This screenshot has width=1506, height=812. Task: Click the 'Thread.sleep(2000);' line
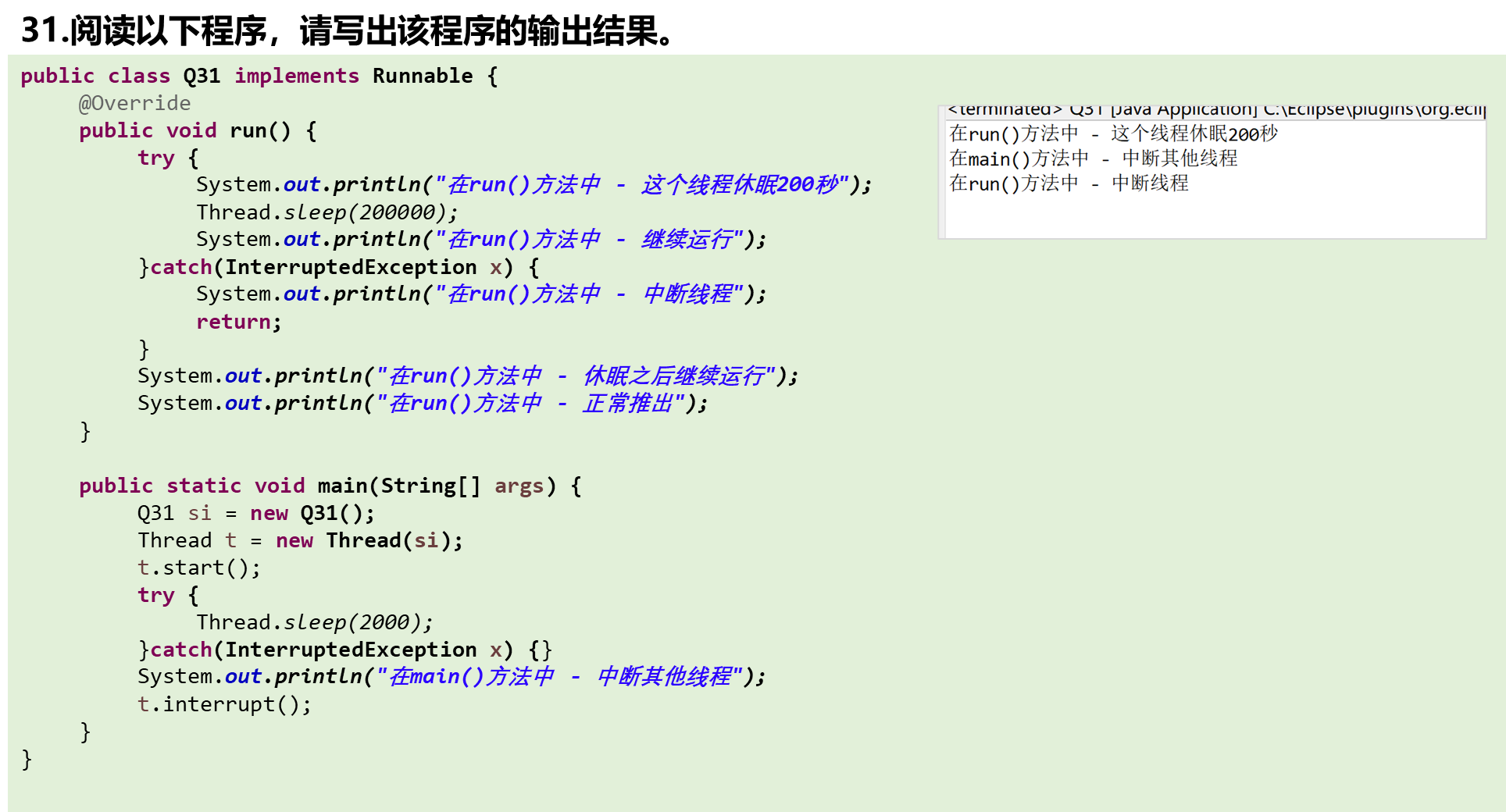tap(315, 622)
